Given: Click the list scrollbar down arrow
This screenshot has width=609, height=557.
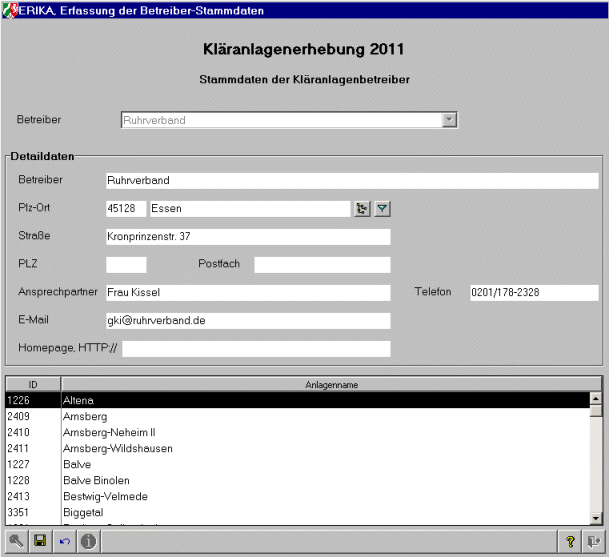Looking at the screenshot, I should (596, 517).
